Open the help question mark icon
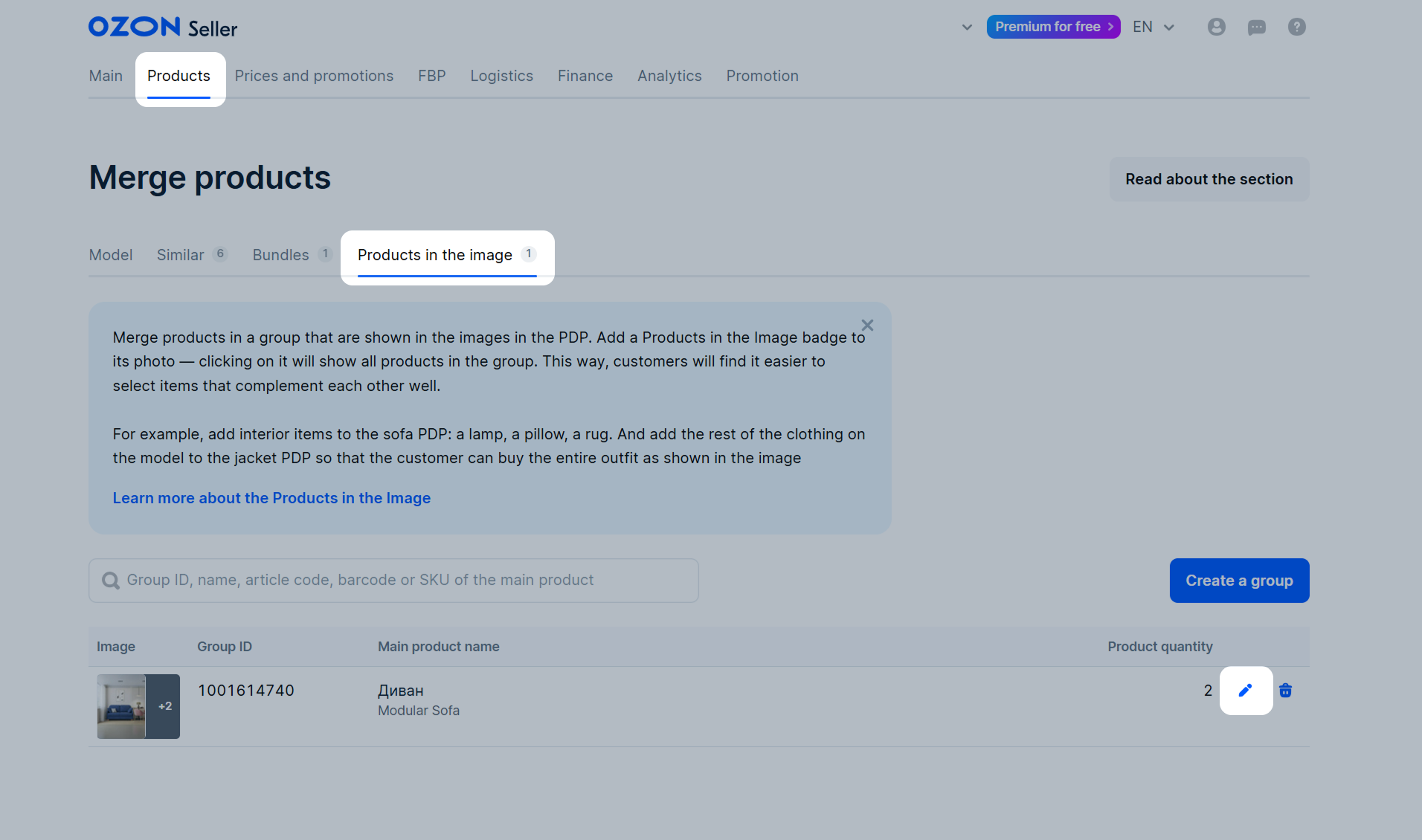 1297,27
